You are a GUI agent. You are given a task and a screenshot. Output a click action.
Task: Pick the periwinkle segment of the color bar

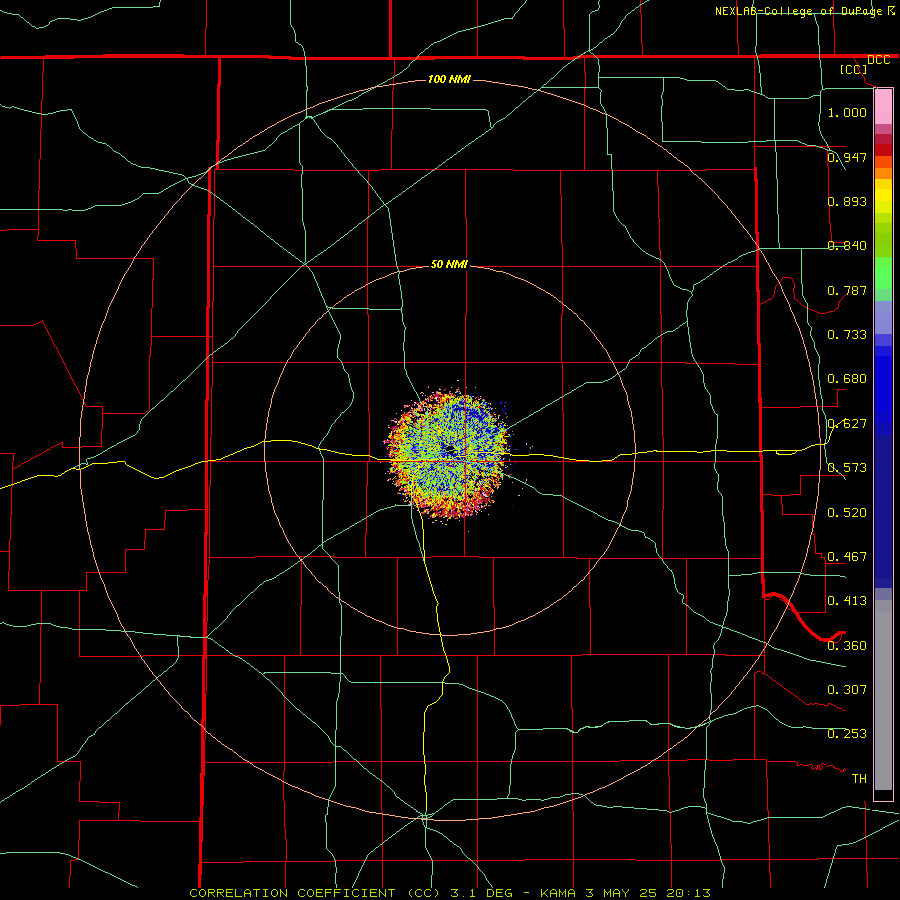click(x=883, y=318)
